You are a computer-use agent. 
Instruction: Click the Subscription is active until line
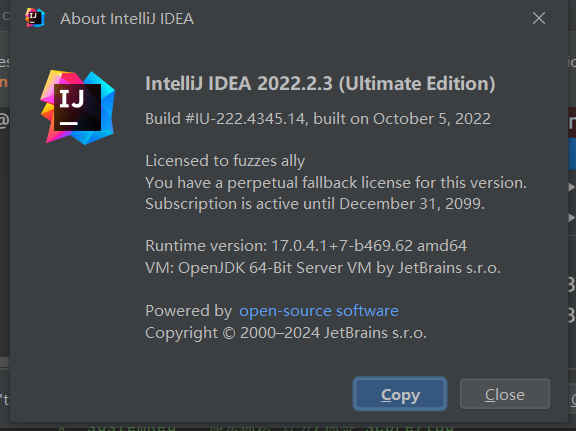point(315,204)
